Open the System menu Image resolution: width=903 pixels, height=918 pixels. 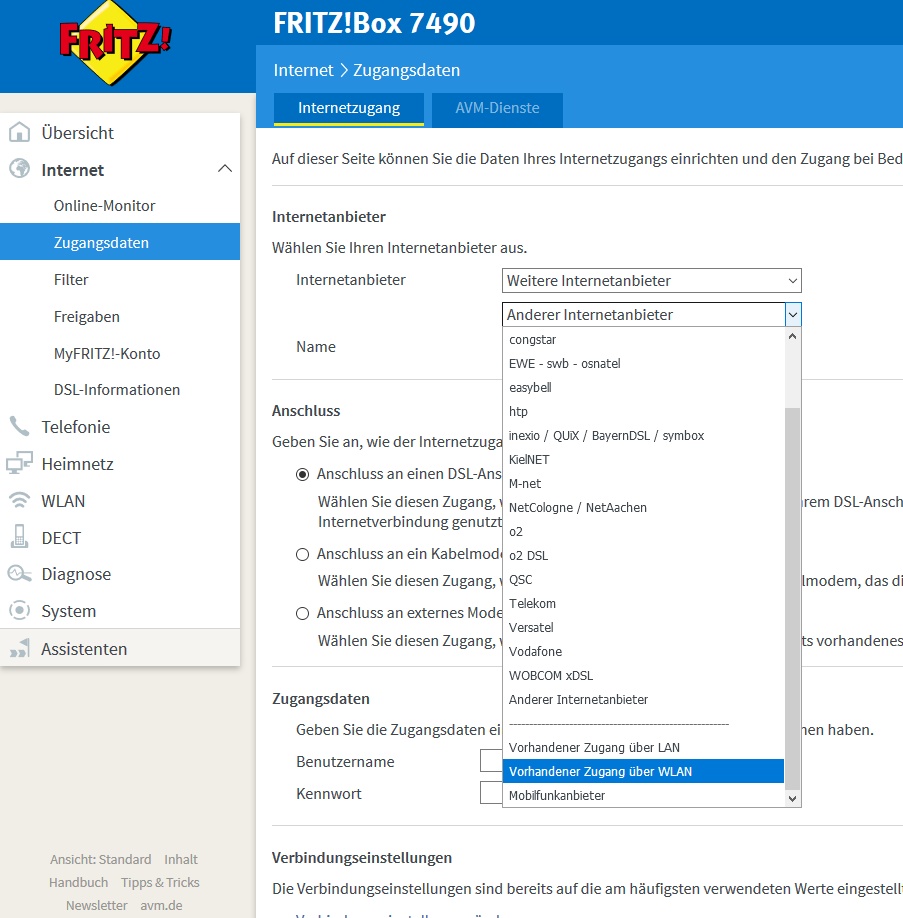tap(69, 611)
